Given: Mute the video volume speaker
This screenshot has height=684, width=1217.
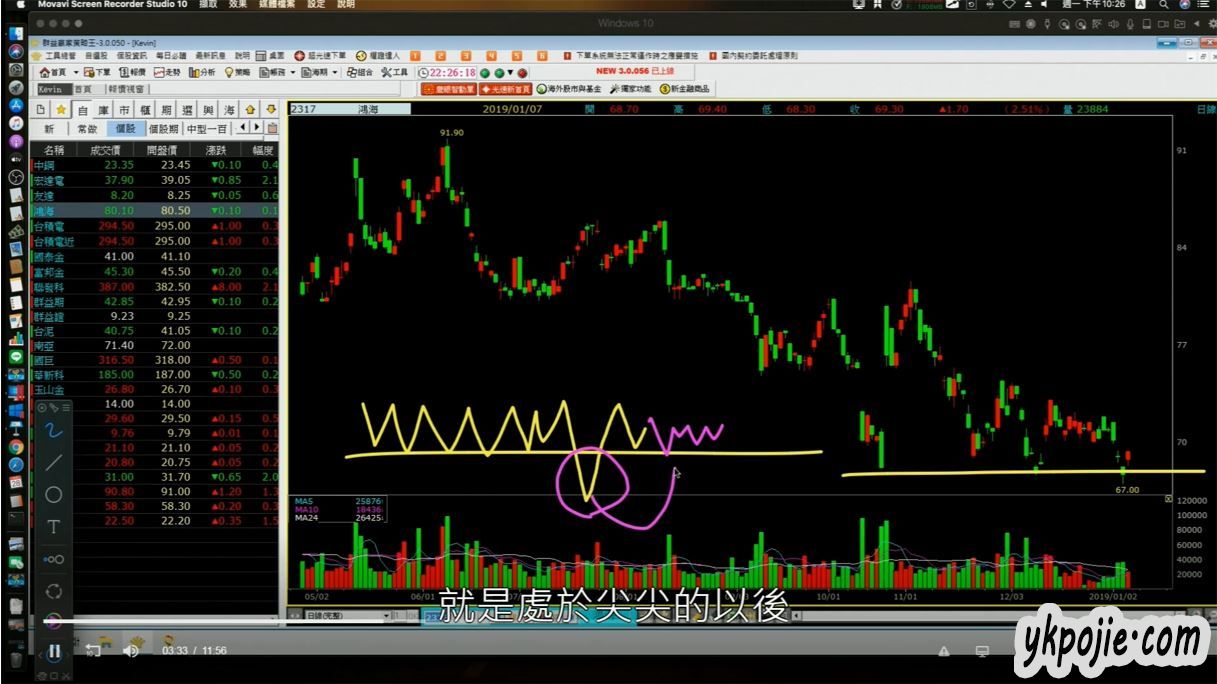Looking at the screenshot, I should coord(130,651).
